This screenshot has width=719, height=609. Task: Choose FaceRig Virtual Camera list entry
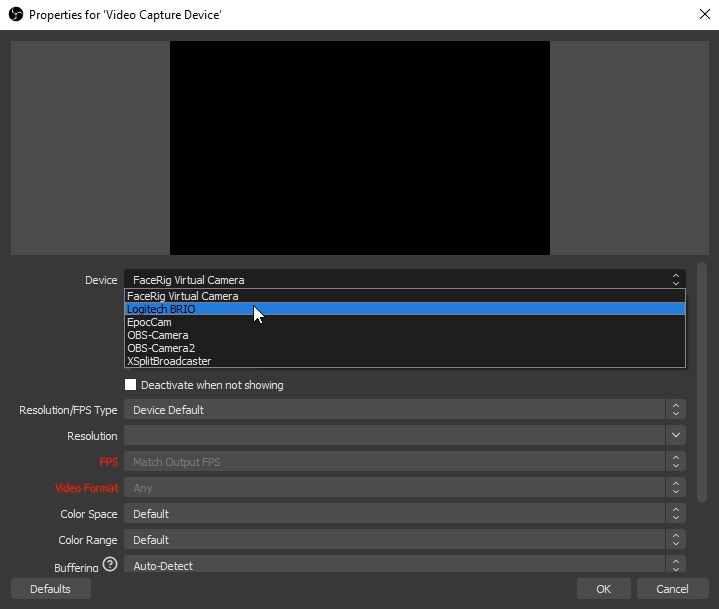tap(183, 296)
